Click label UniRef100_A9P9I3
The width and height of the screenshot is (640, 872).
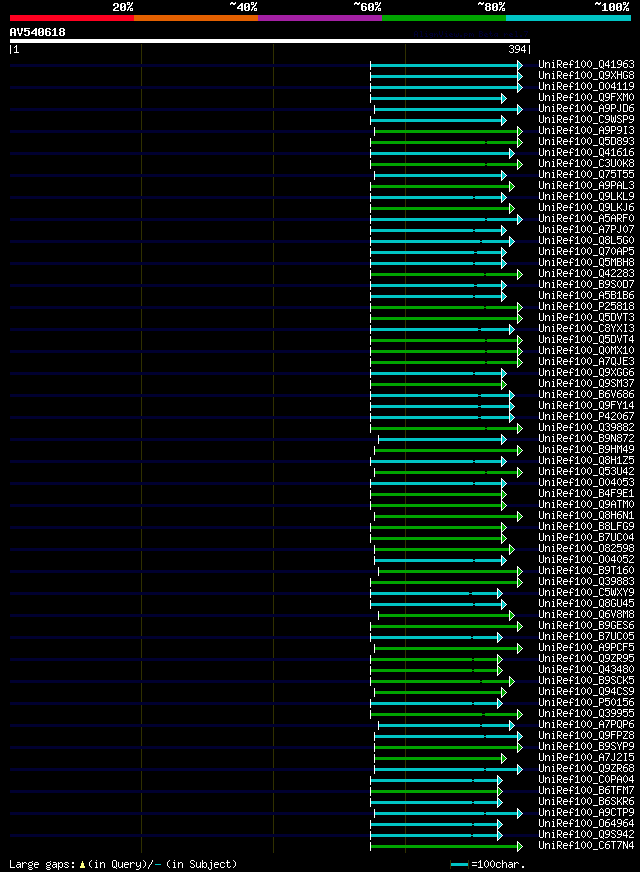(x=586, y=131)
